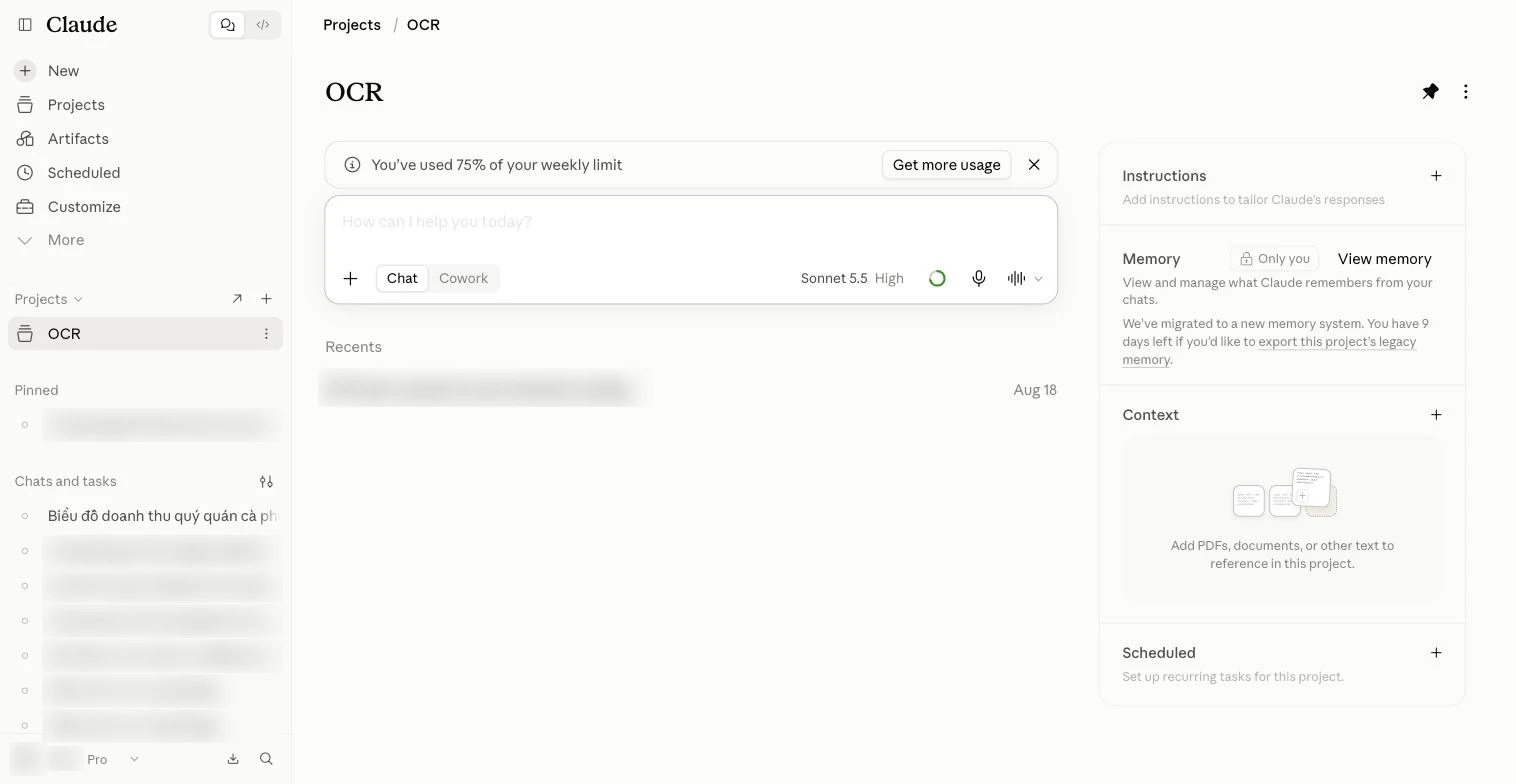Add project instructions with plus icon
Image resolution: width=1516 pixels, height=784 pixels.
point(1436,176)
